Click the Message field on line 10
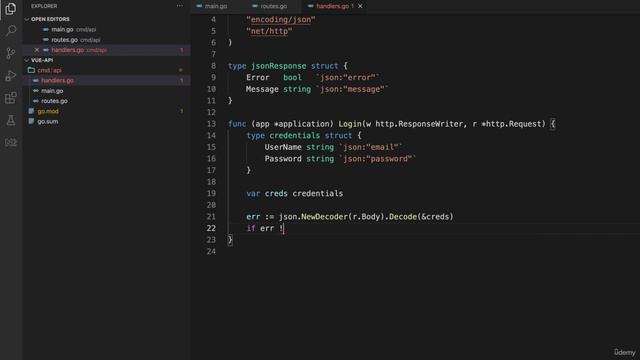The image size is (640, 360). click(262, 89)
